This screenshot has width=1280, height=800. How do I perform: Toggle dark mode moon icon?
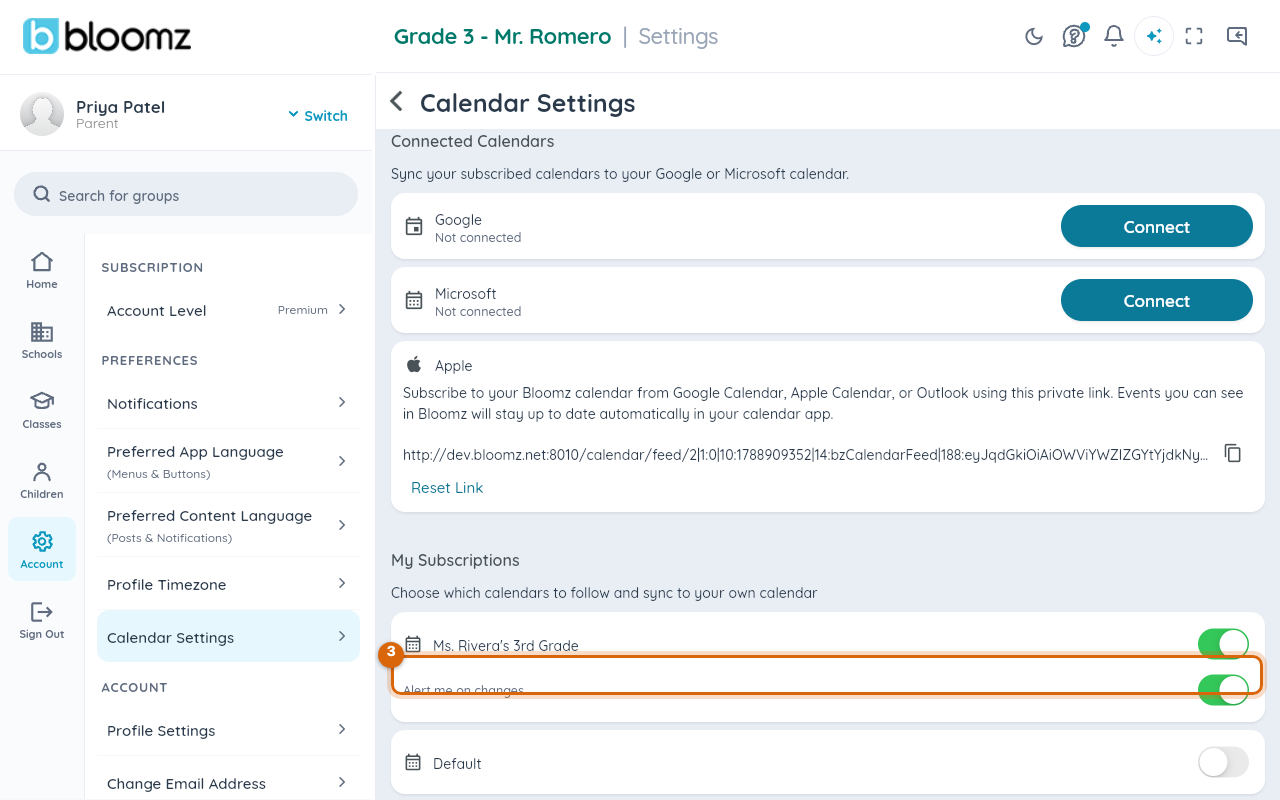point(1034,36)
